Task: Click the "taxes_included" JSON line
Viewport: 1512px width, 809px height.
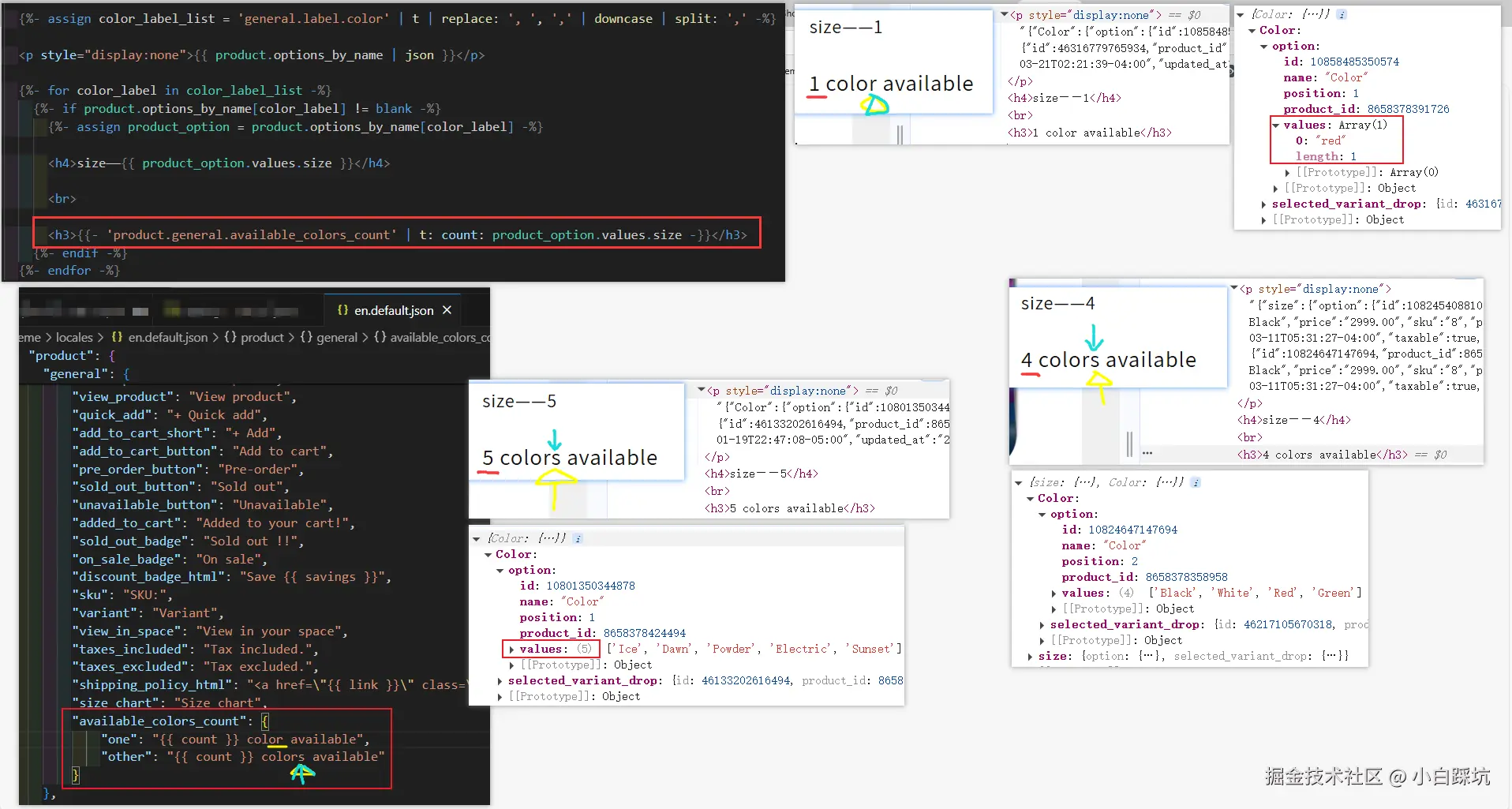Action: [x=196, y=649]
